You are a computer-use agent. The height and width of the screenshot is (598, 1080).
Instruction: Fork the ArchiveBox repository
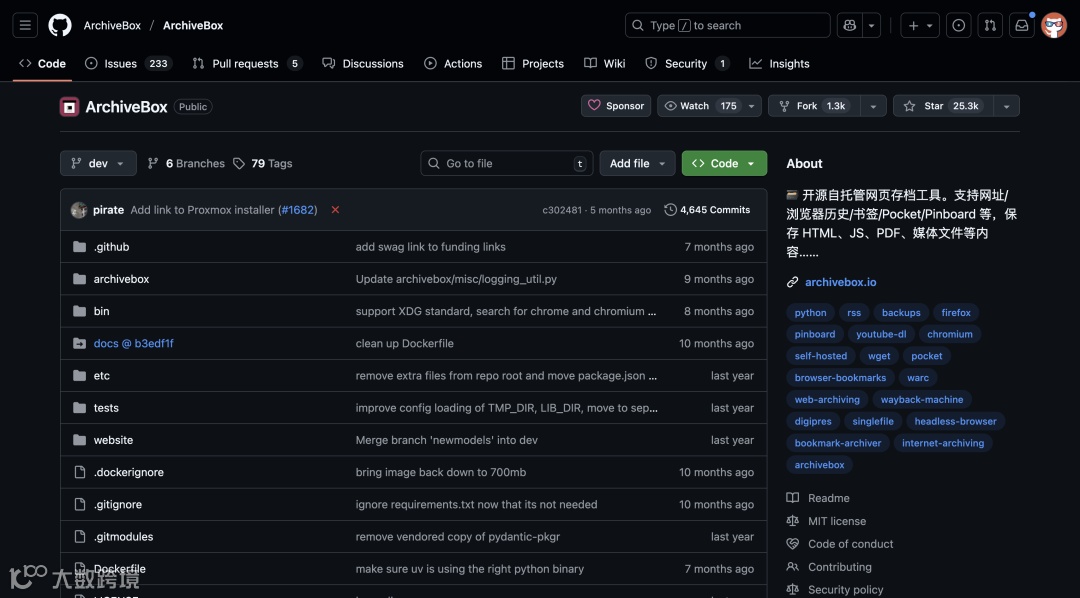tap(814, 106)
